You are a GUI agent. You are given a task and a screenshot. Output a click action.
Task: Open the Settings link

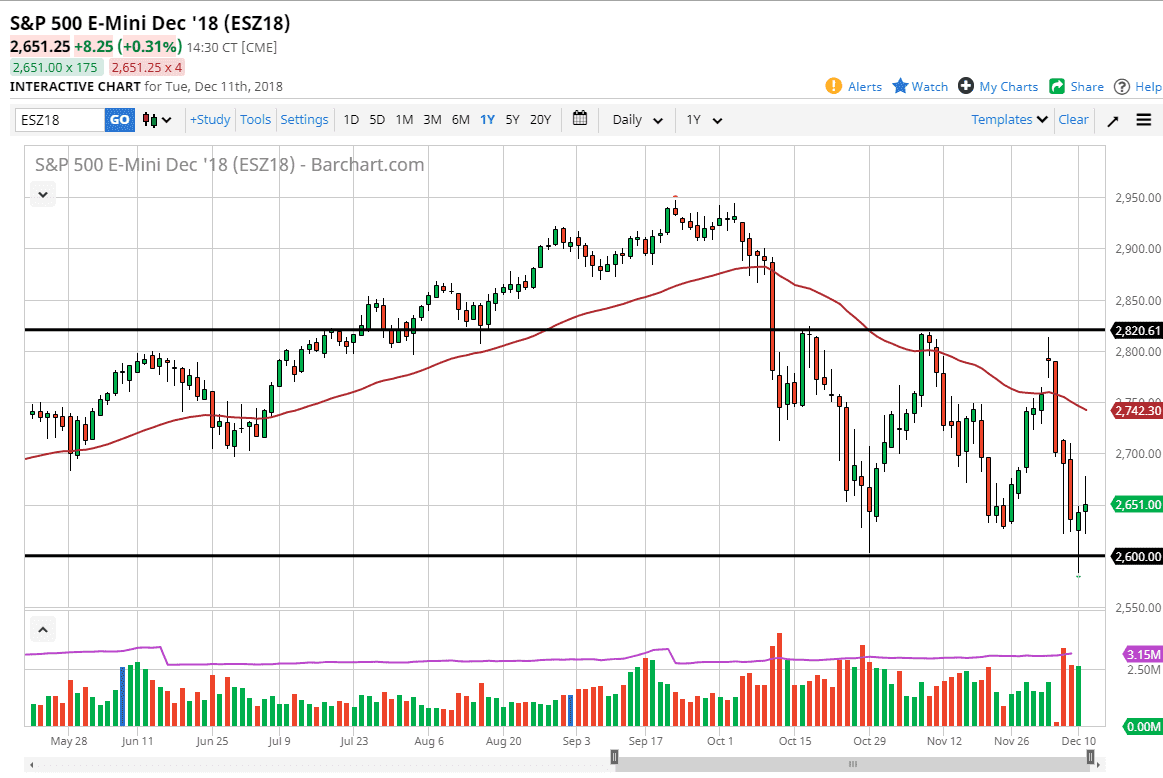coord(304,119)
